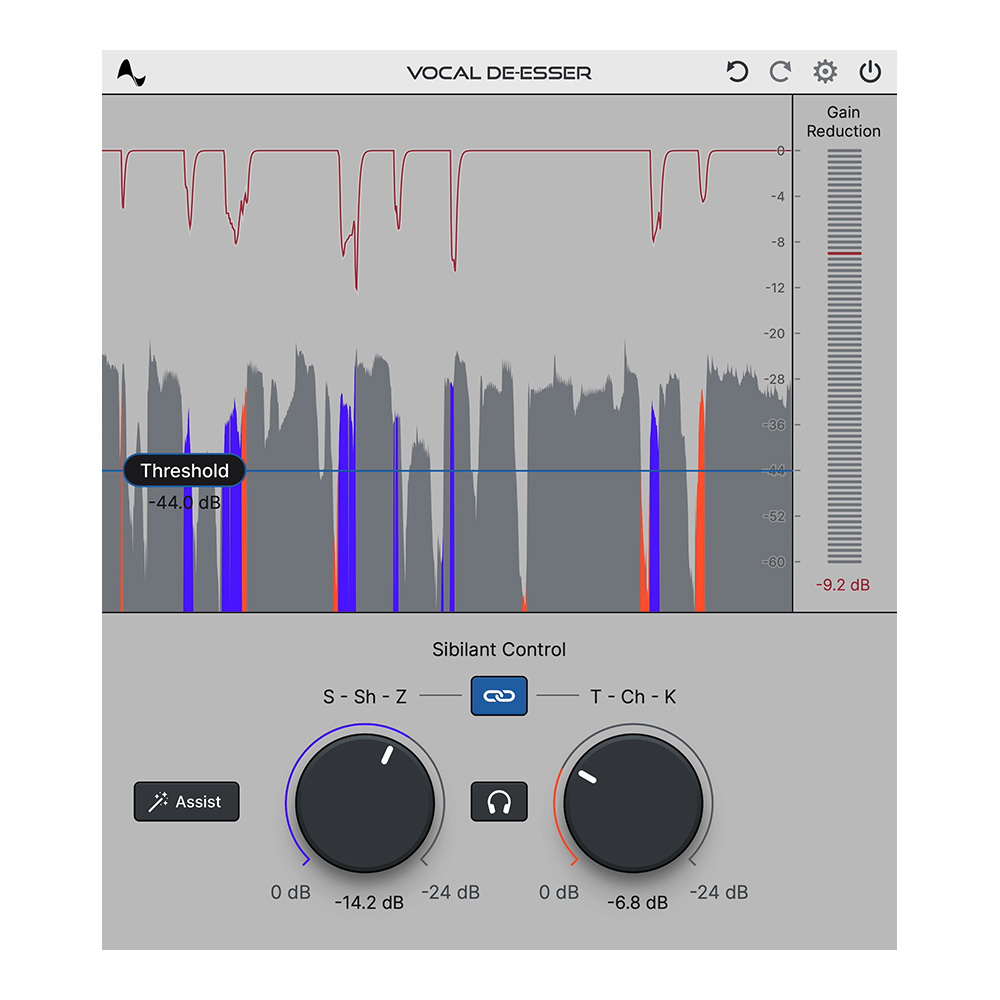Toggle the plugin power bypass button
This screenshot has height=1000, width=1000.
[x=870, y=71]
